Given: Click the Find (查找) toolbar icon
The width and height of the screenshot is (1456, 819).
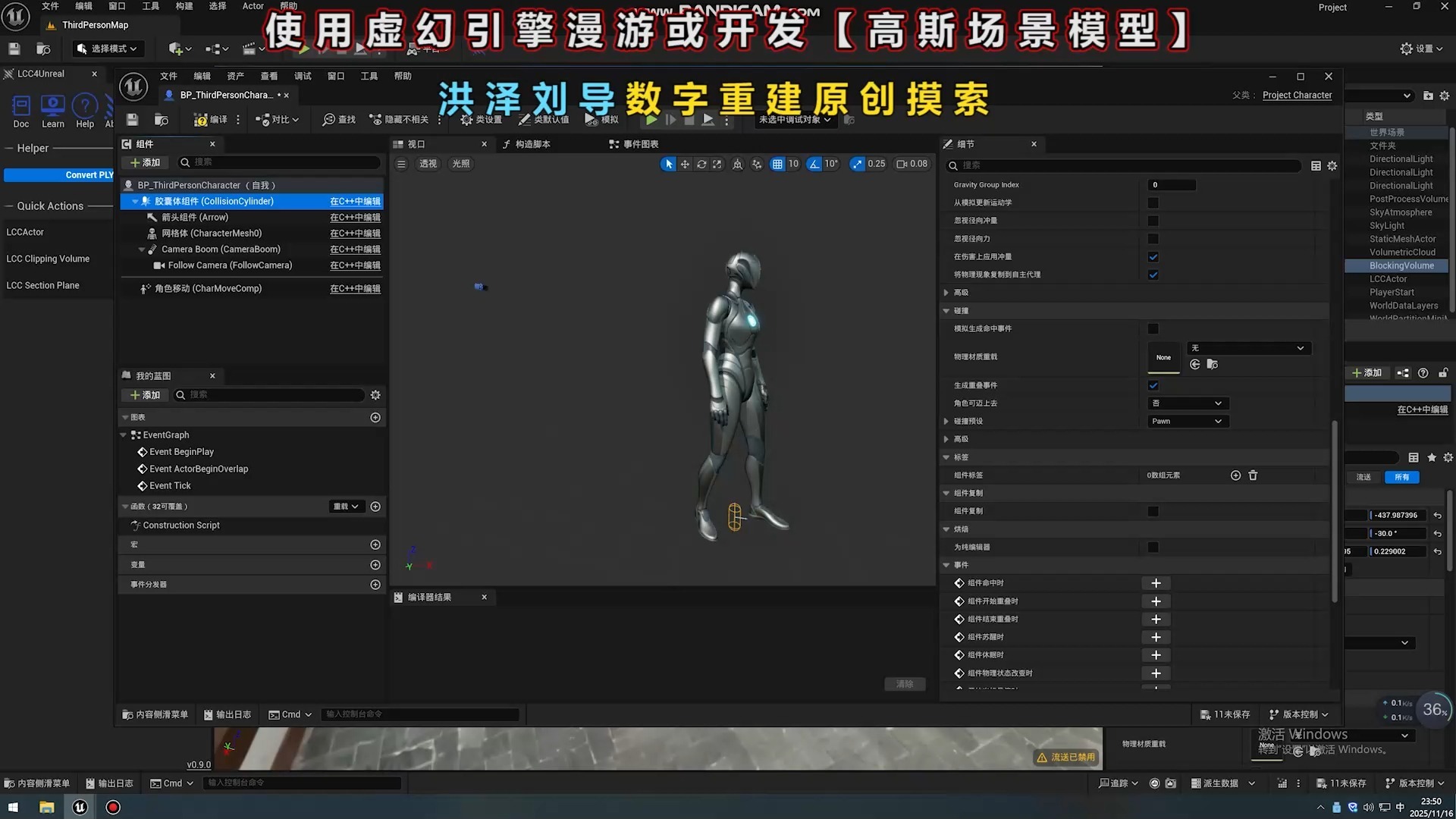Looking at the screenshot, I should 329,120.
